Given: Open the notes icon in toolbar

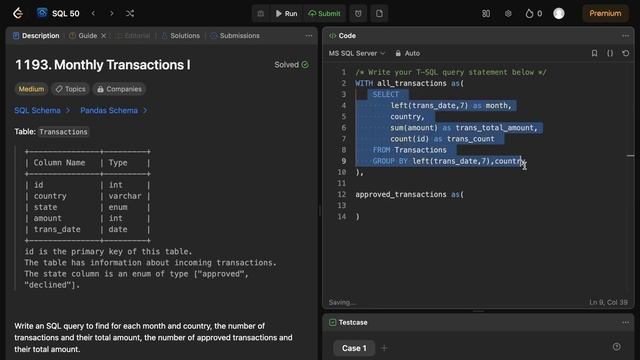Looking at the screenshot, I should tap(379, 13).
